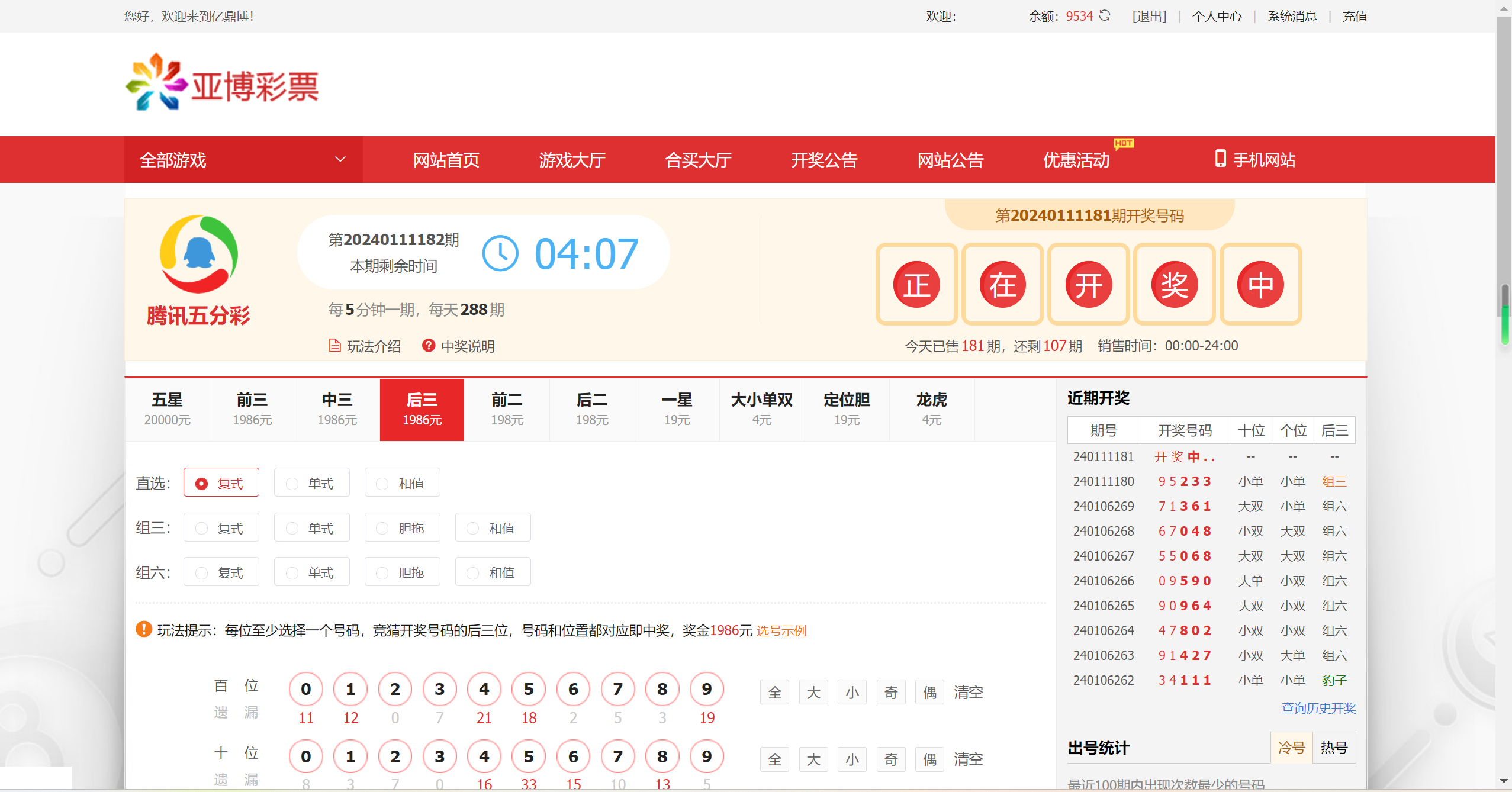Open 玩法介绍 document icon link
This screenshot has width=1512, height=792.
pyautogui.click(x=335, y=346)
